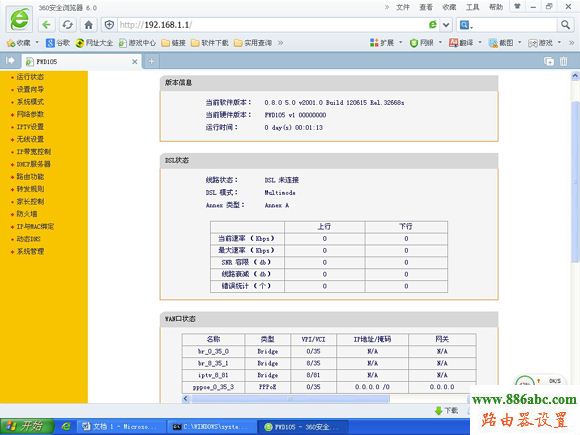Open 软件下载 bookmarks folder
This screenshot has width=580, height=435.
tap(210, 43)
